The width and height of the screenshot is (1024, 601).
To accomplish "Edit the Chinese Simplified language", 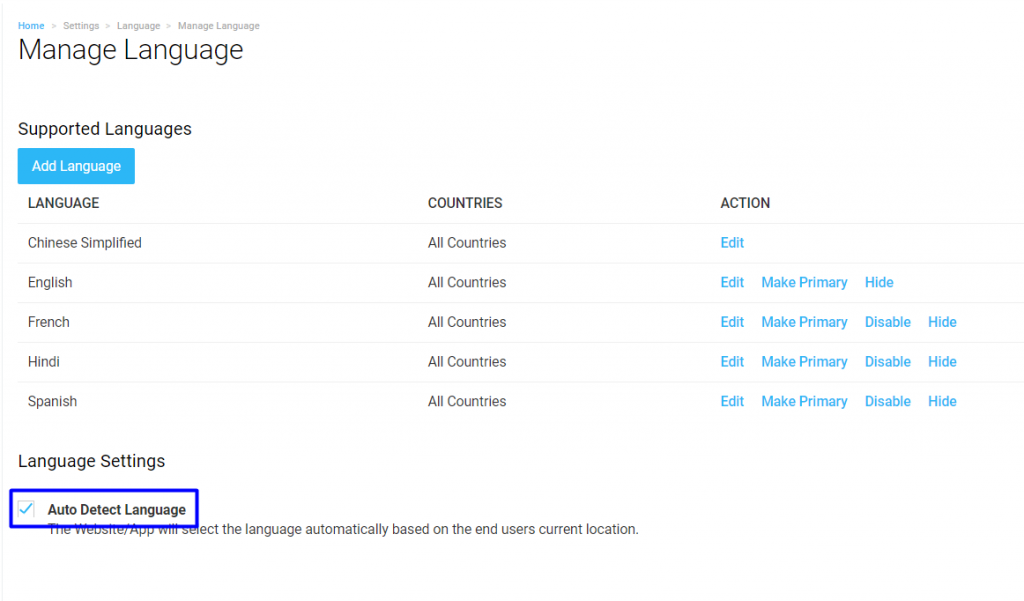I will tap(731, 242).
